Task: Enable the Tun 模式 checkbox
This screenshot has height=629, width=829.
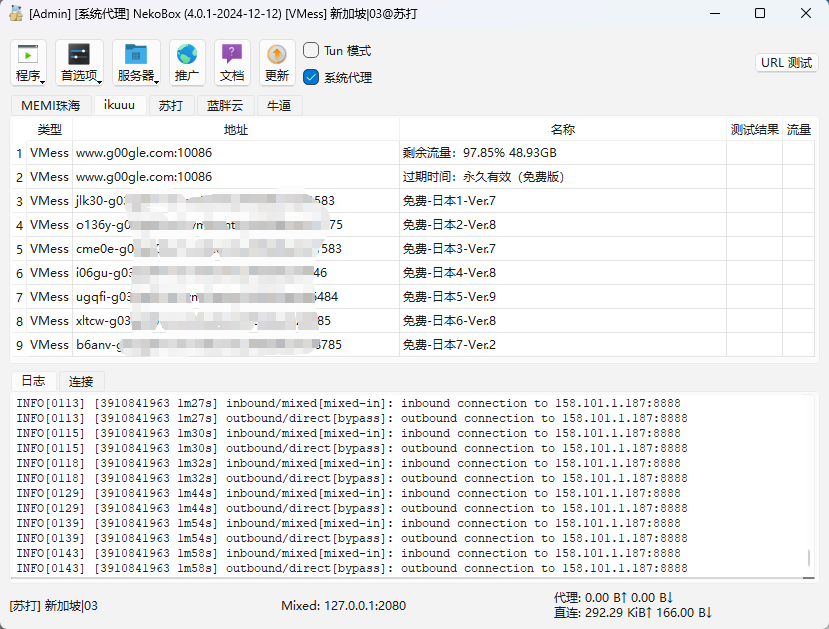Action: 311,50
